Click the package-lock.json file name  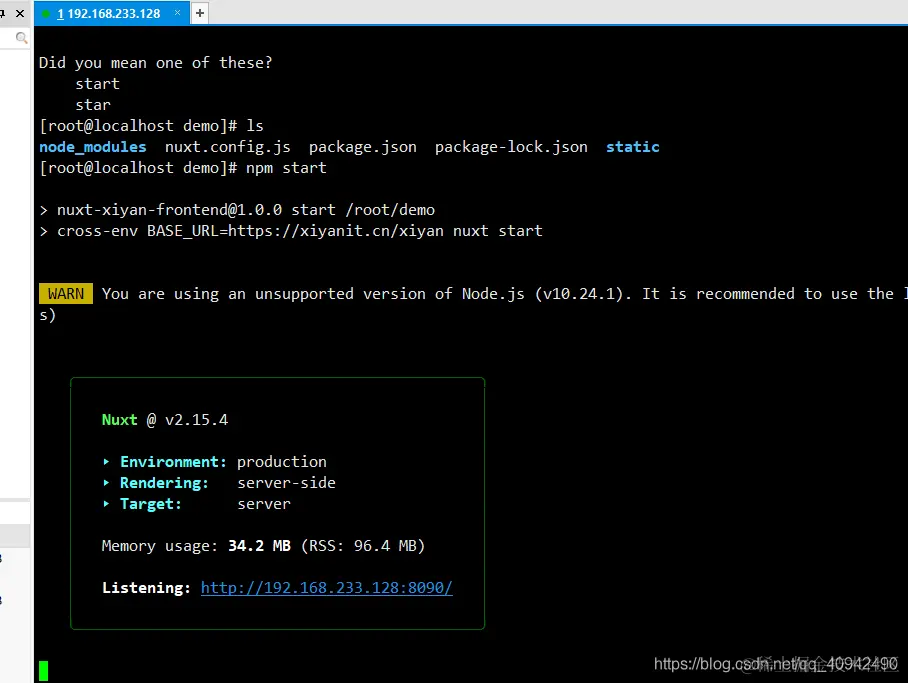point(511,147)
